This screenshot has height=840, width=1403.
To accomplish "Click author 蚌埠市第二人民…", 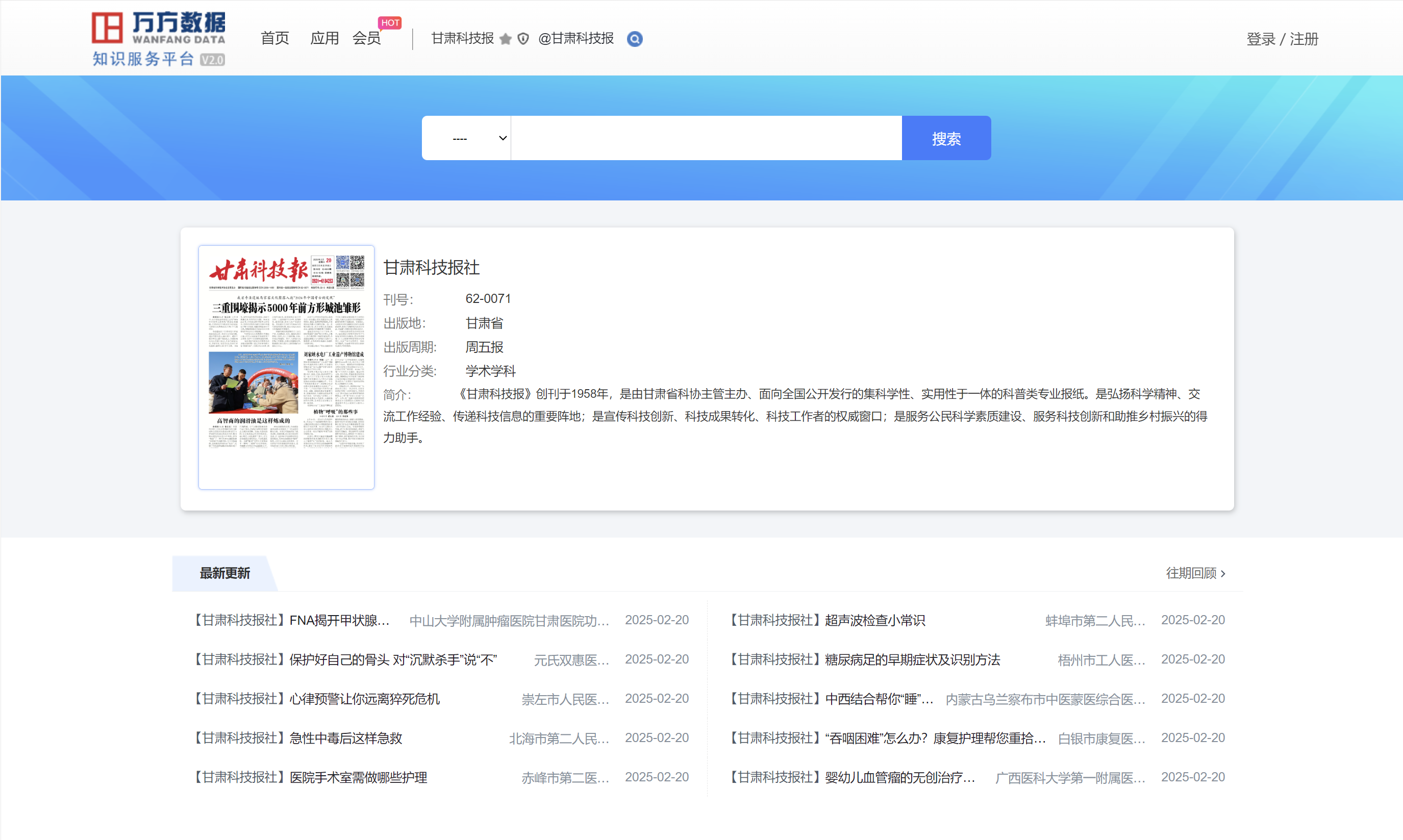I will [1095, 621].
